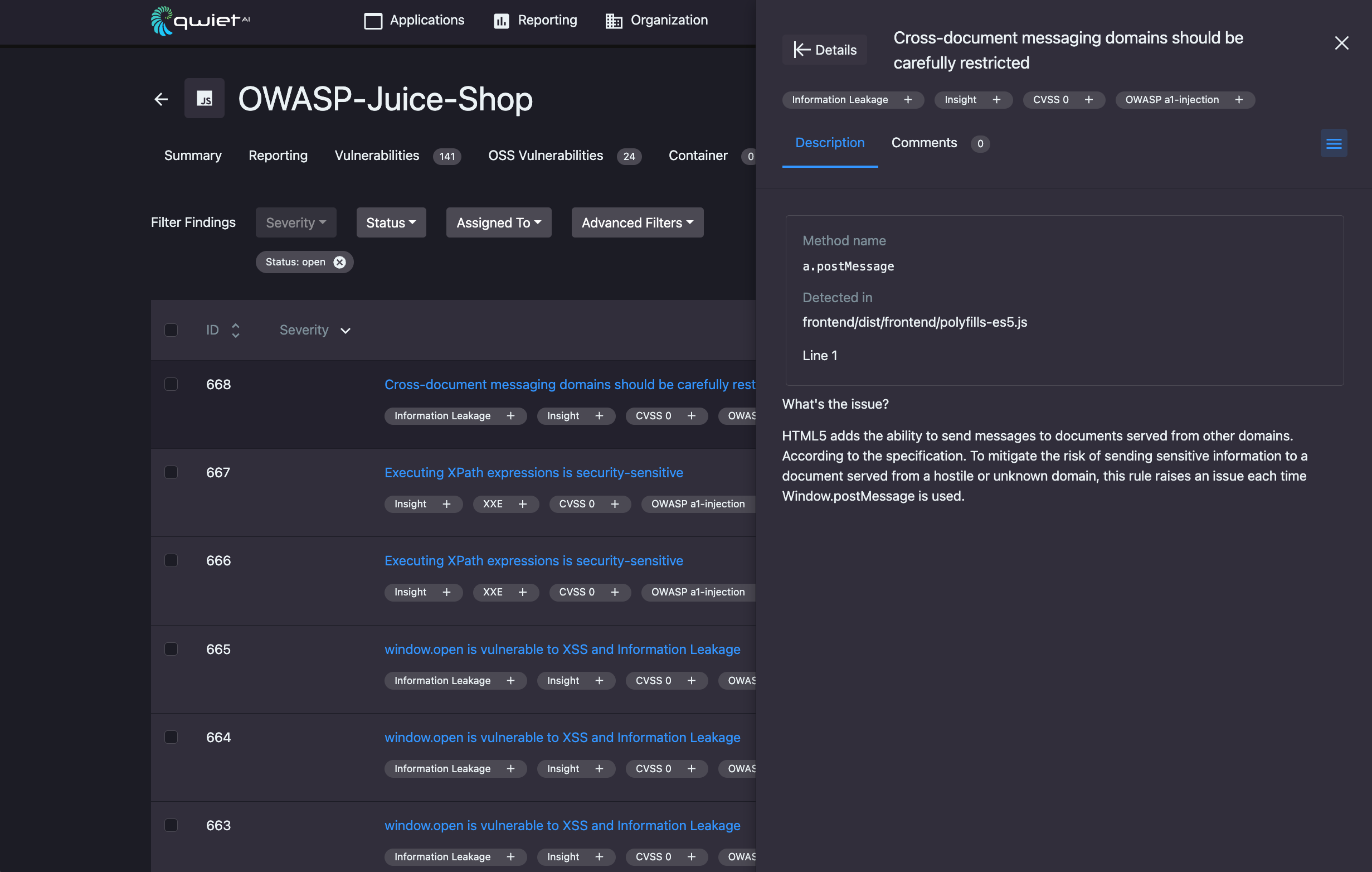The image size is (1372, 872).
Task: Click plus on Insight tag in row 664
Action: pos(599,769)
